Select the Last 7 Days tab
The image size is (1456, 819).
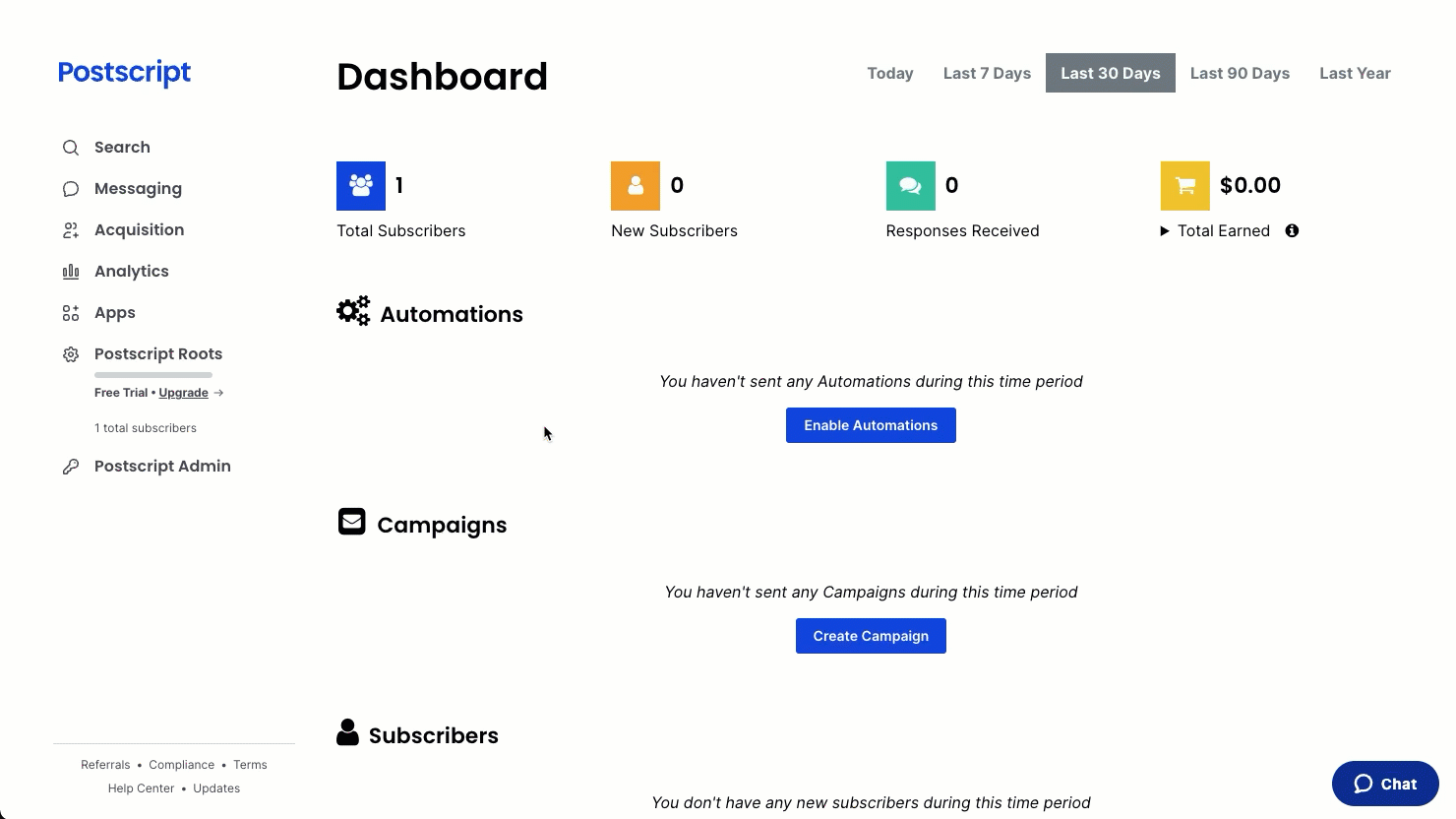coord(987,73)
